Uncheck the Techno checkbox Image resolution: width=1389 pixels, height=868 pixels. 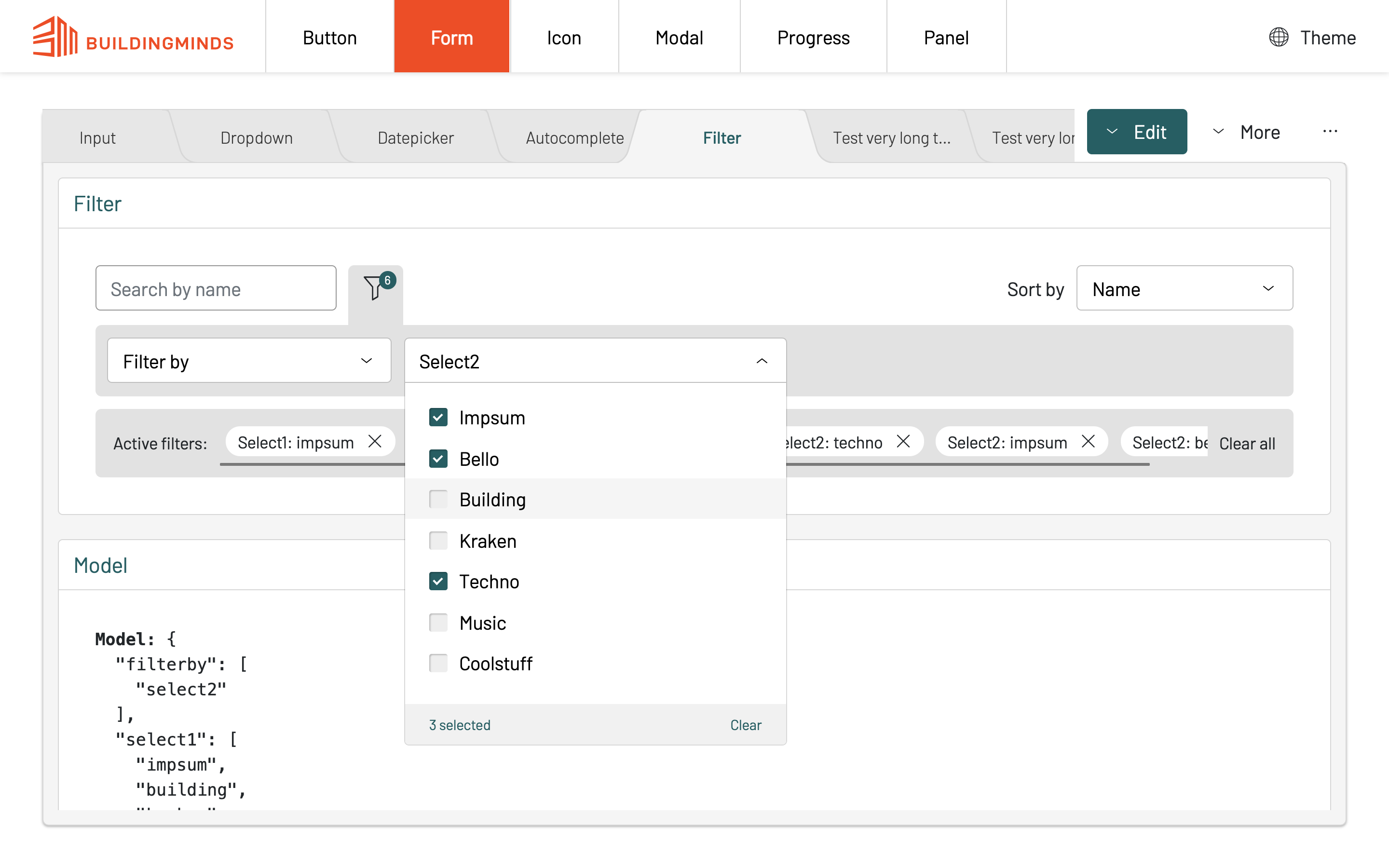438,582
